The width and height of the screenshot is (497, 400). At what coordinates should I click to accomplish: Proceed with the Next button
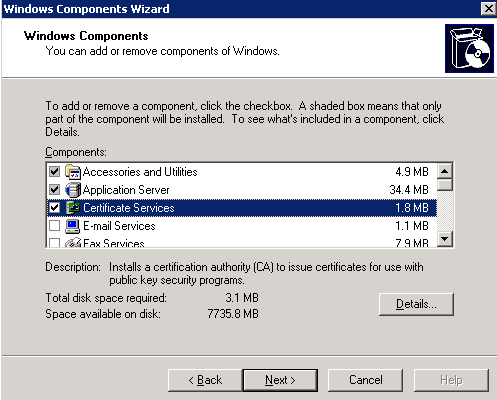tap(280, 380)
